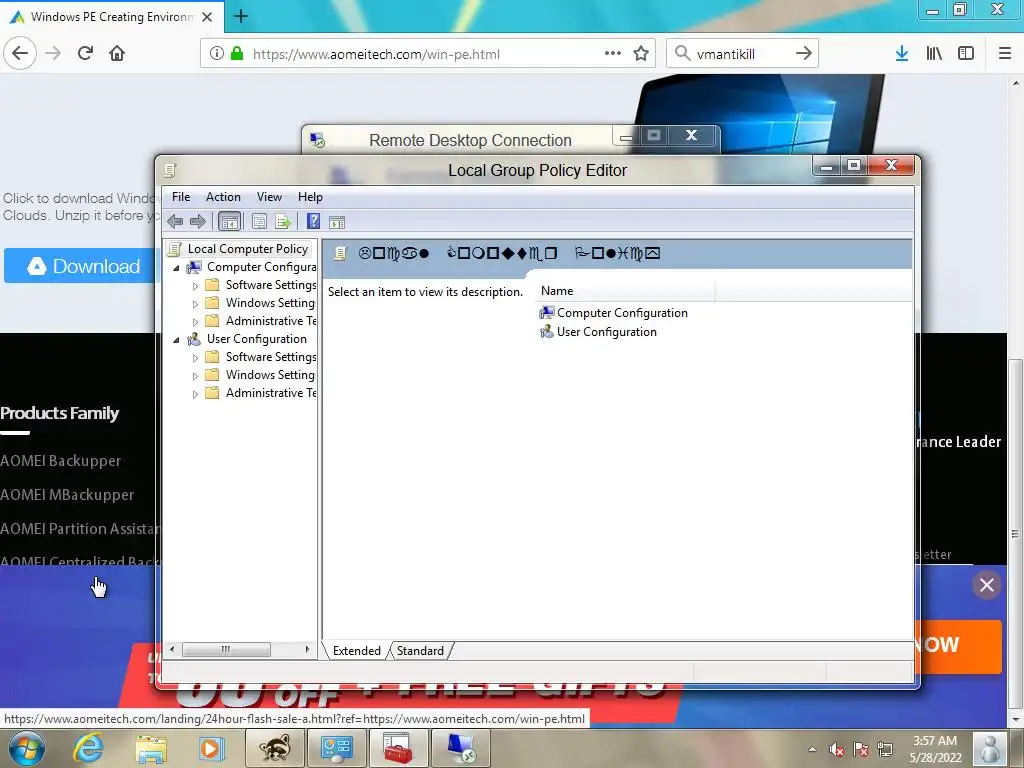
Task: Open the View menu
Action: pos(269,197)
